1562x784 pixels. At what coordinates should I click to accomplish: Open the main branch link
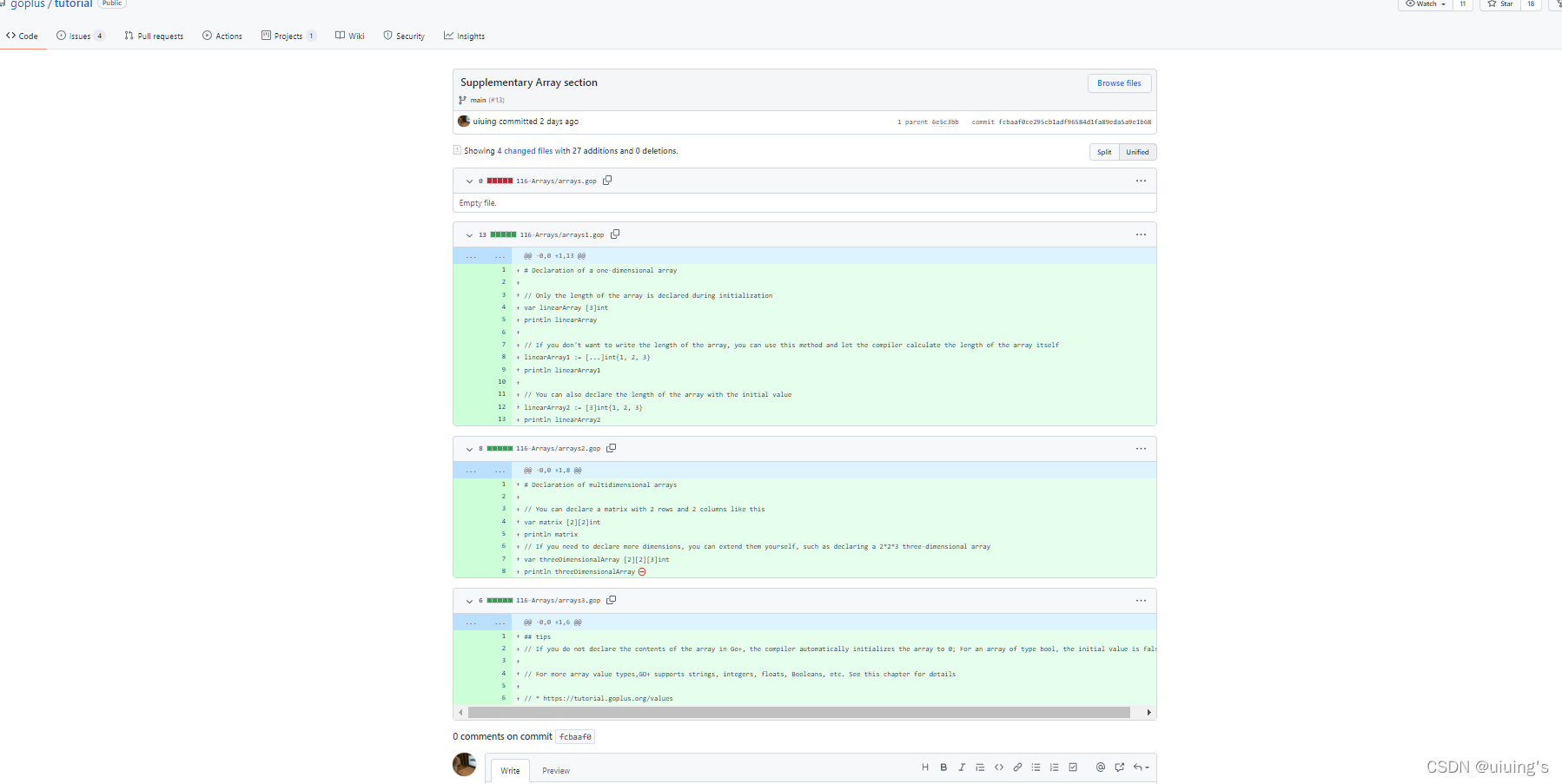point(478,101)
